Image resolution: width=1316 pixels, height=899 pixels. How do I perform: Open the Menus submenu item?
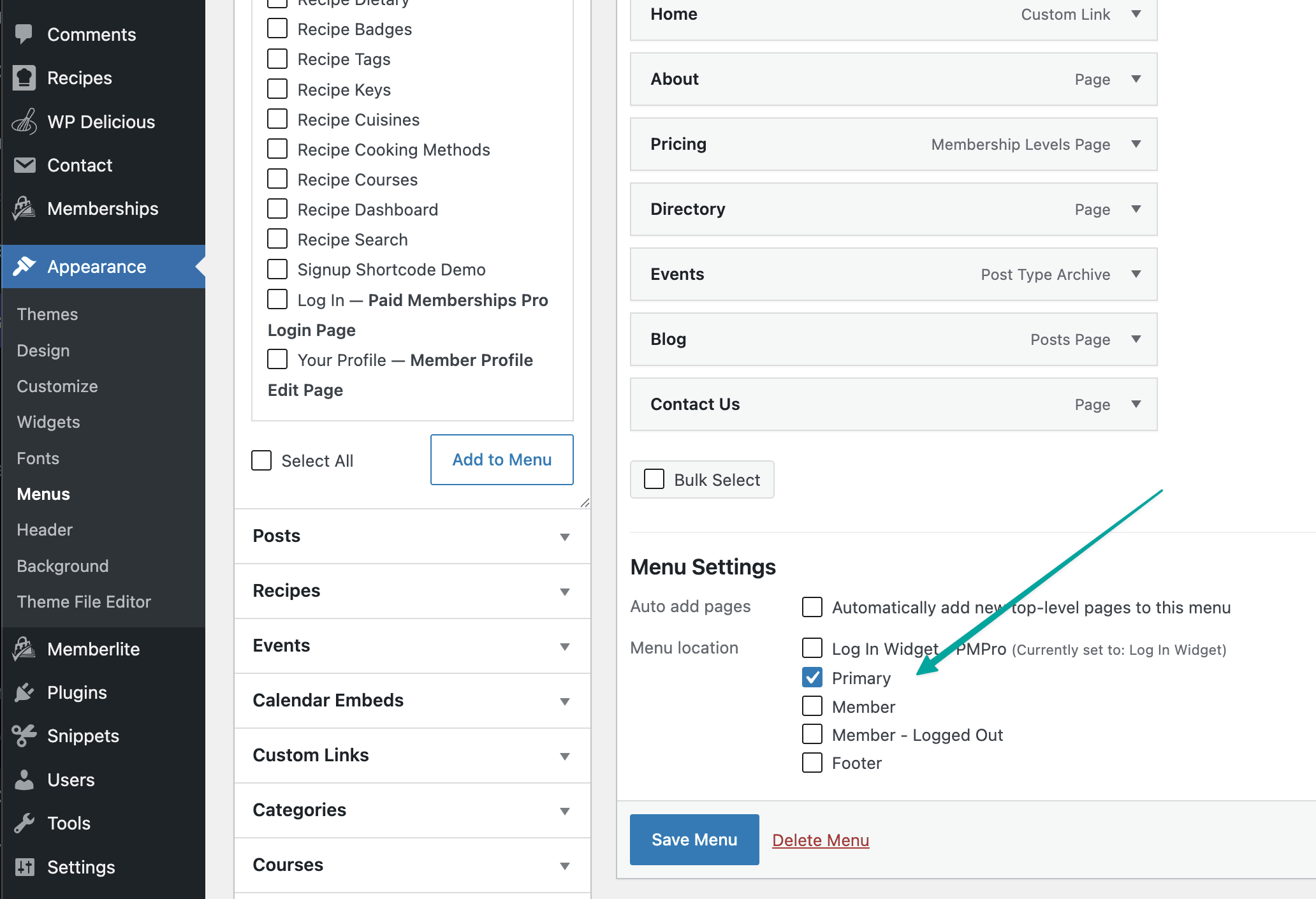pos(43,494)
